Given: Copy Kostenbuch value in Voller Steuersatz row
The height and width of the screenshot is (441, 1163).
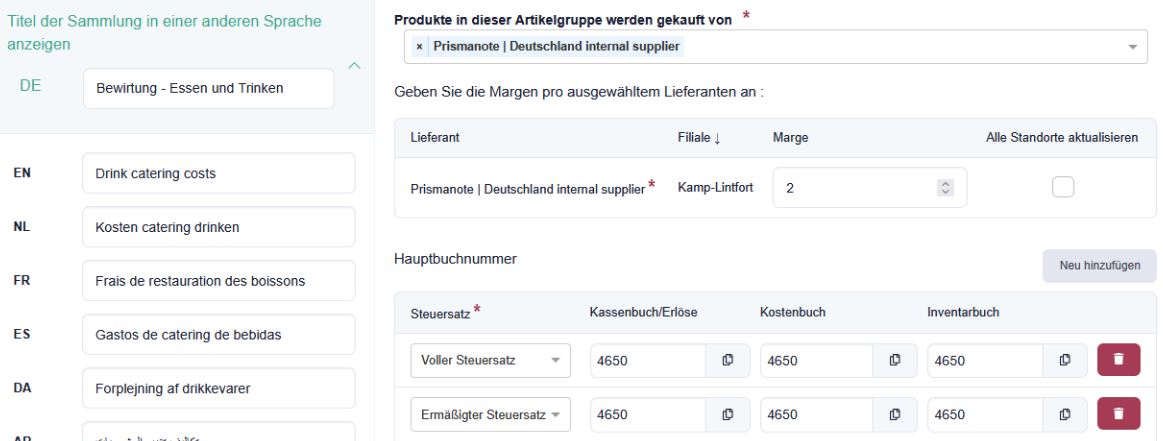Looking at the screenshot, I should 896,361.
